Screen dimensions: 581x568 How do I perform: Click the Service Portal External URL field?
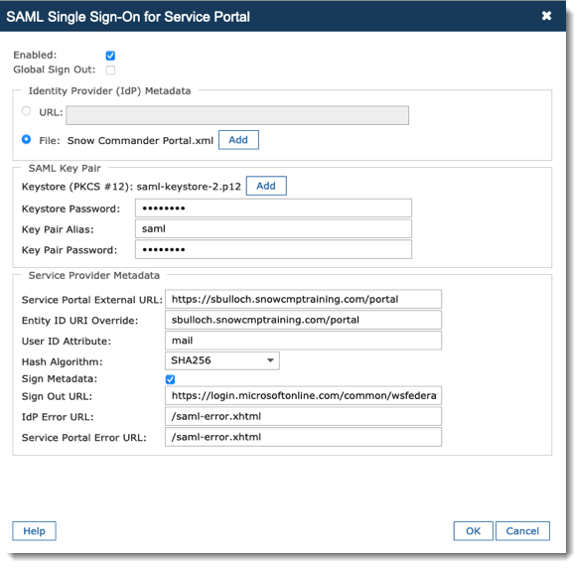[x=303, y=299]
